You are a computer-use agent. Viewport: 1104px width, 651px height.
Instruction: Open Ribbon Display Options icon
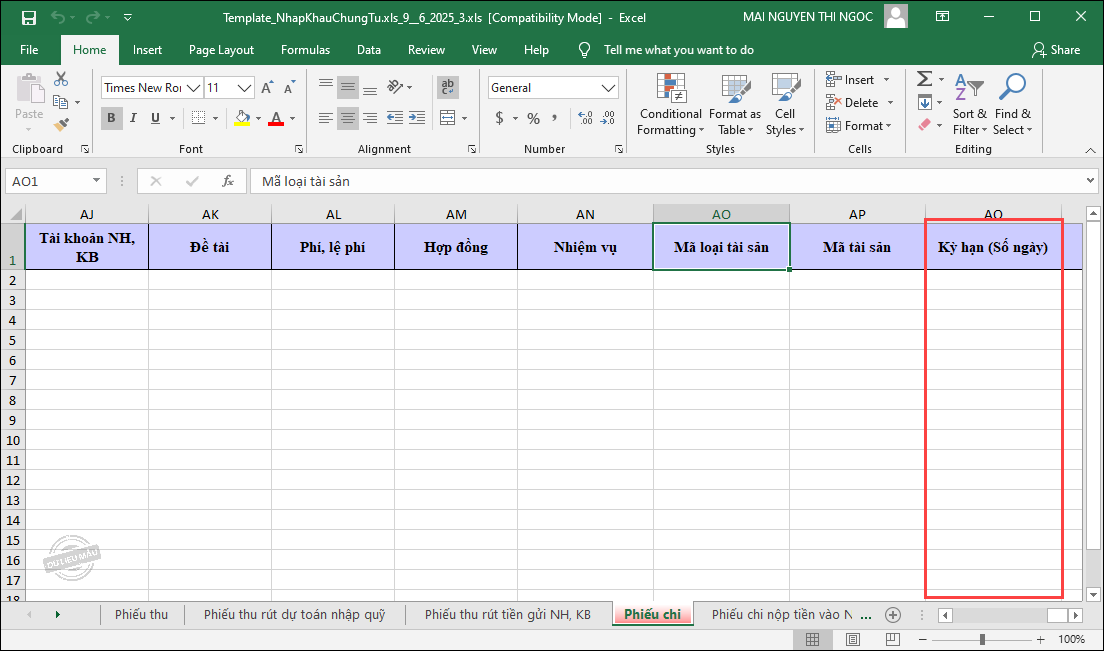(x=942, y=17)
